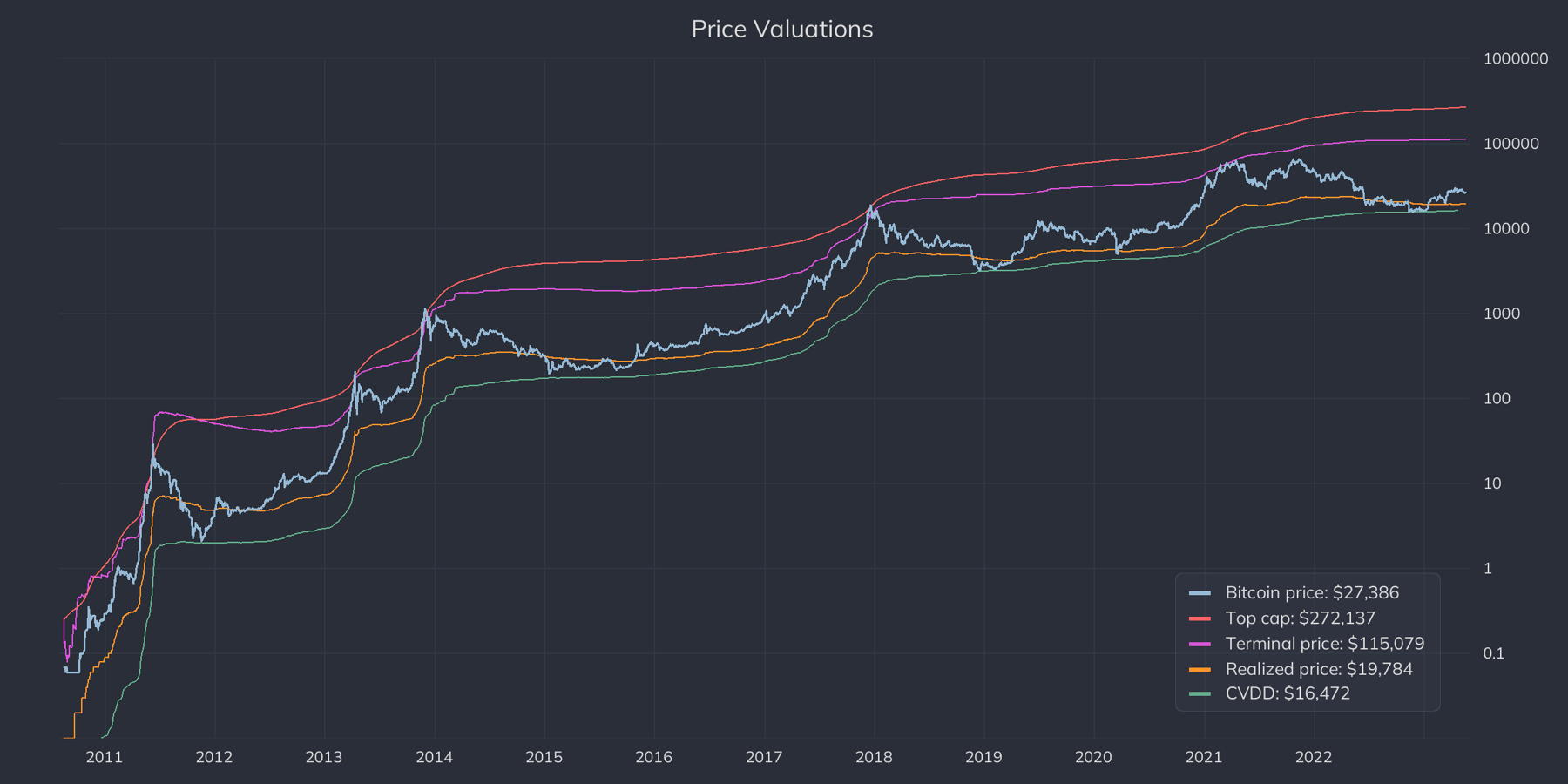Click the 1000000 y-axis label
The height and width of the screenshot is (784, 1568).
(1516, 58)
